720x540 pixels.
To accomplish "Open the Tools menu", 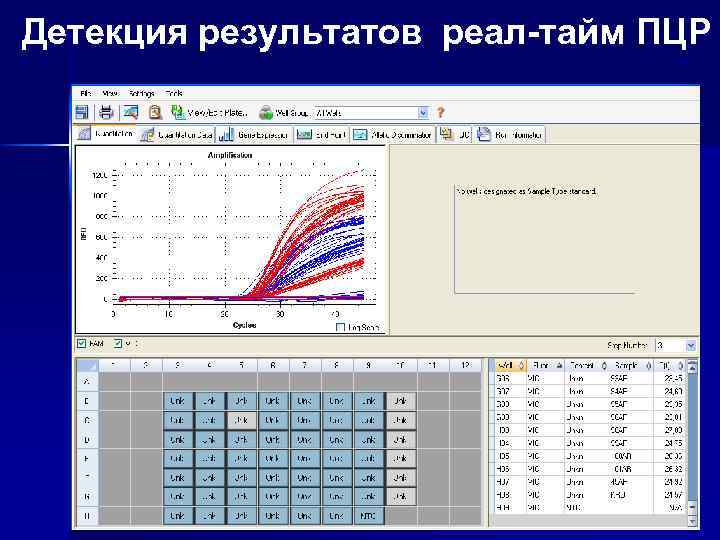I will 174,93.
